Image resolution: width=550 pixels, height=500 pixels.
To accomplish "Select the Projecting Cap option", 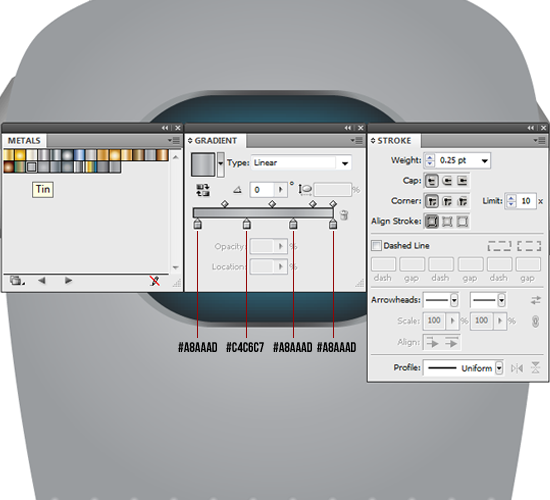I will click(462, 181).
